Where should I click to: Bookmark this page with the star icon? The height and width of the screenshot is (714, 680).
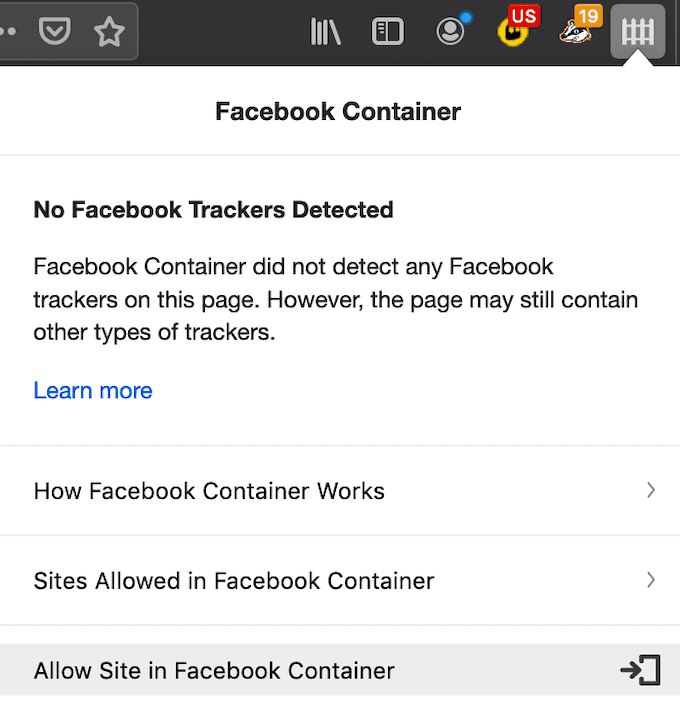108,32
